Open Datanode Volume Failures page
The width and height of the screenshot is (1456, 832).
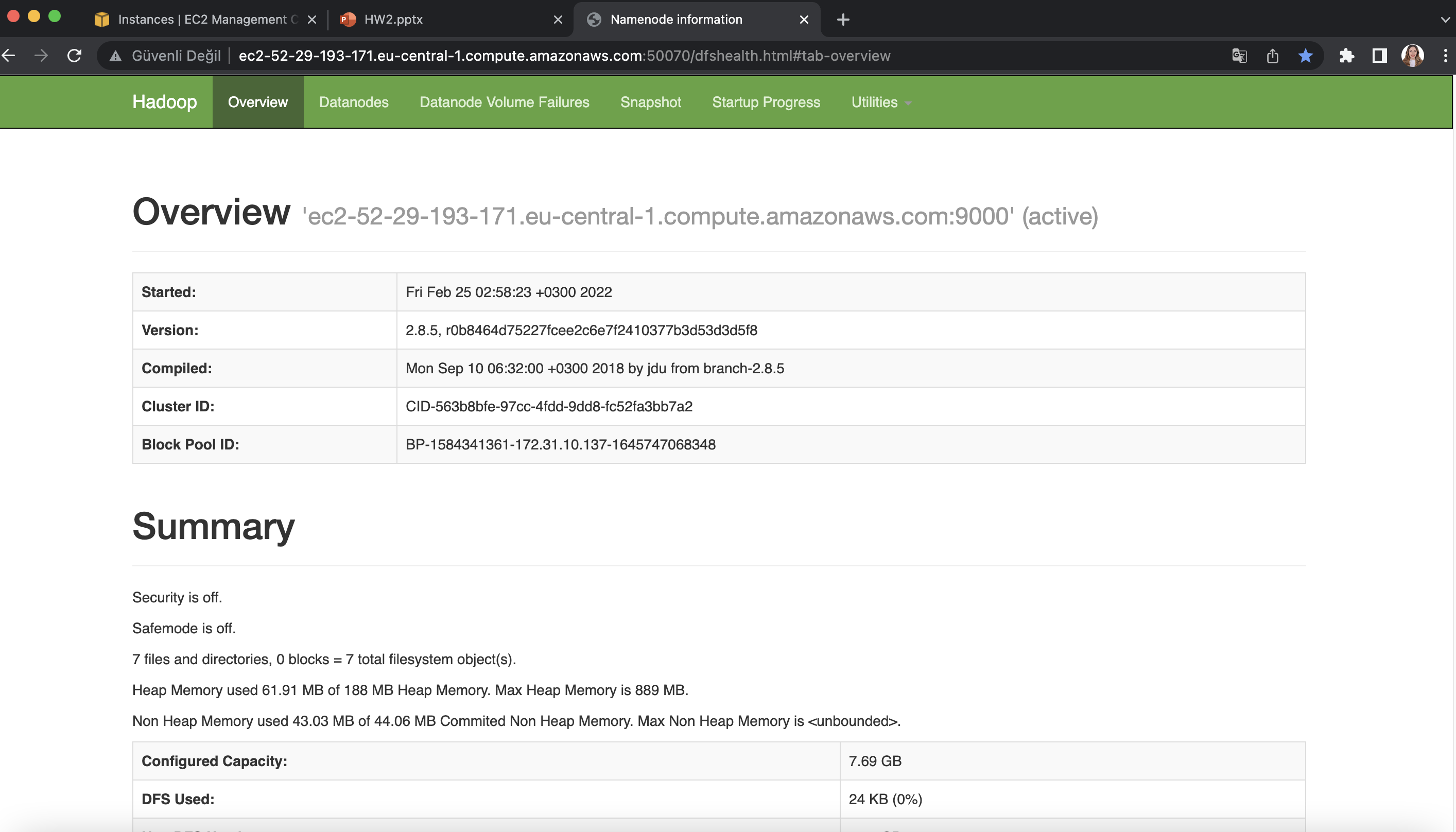click(505, 102)
